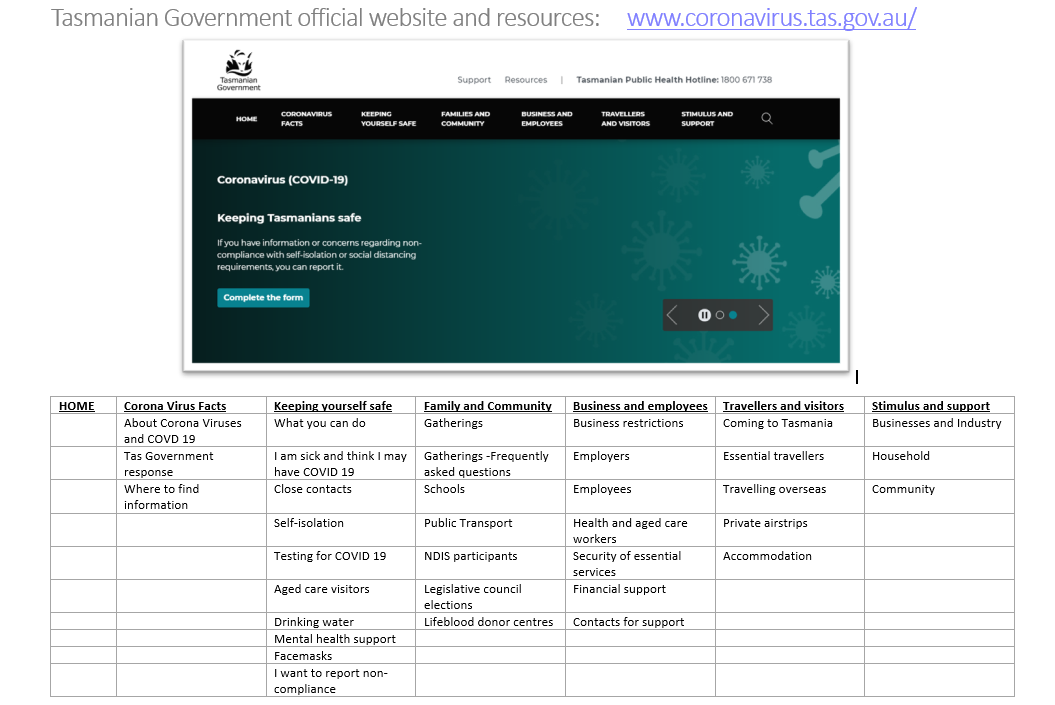
Task: Select the Mental health support table cell
Action: (x=335, y=639)
